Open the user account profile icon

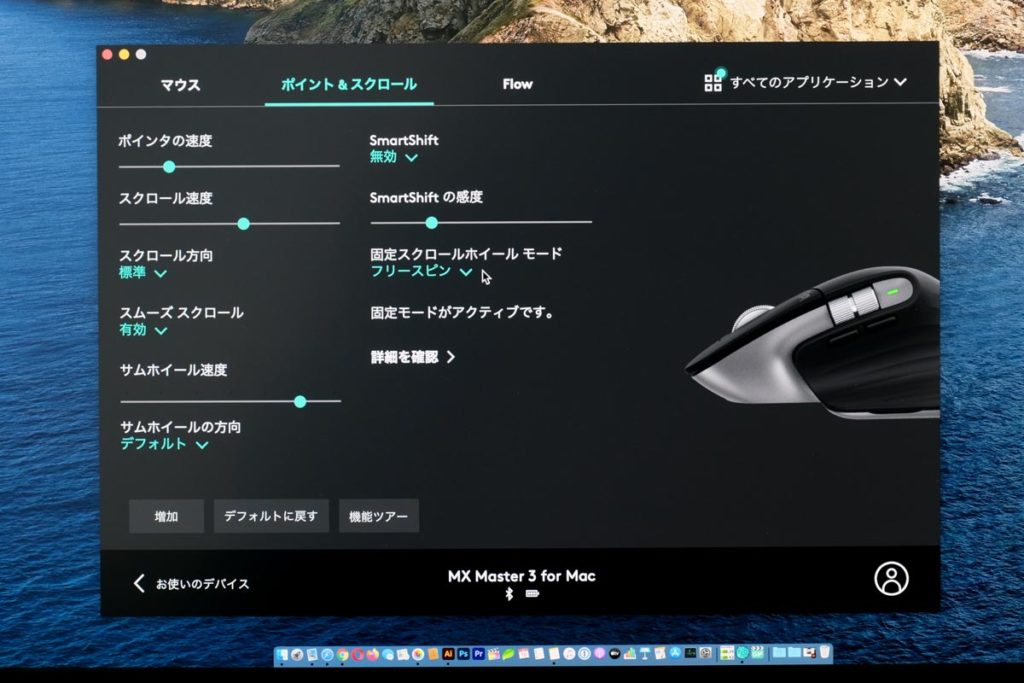click(x=891, y=579)
